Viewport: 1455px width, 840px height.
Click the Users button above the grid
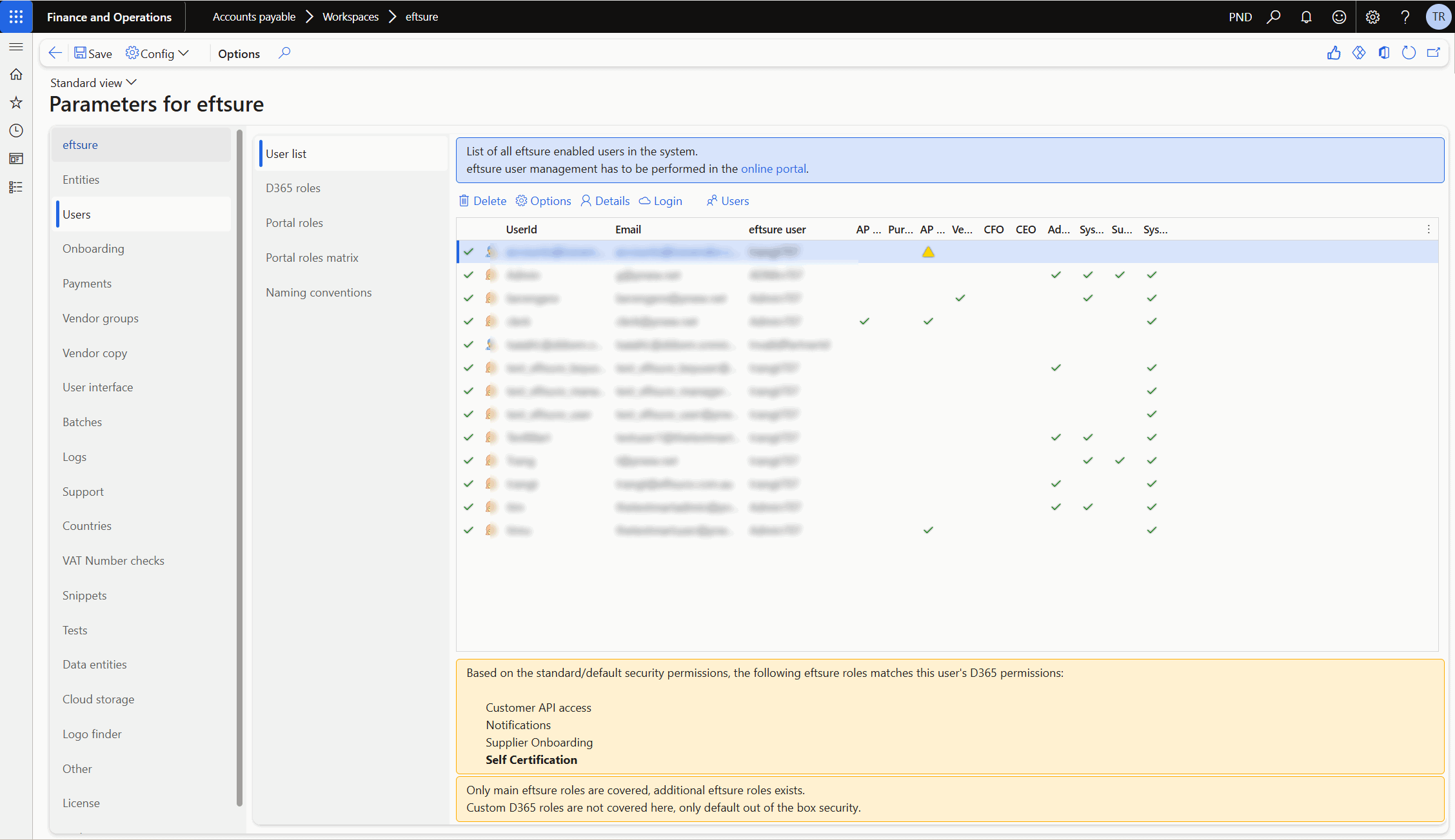pyautogui.click(x=727, y=201)
